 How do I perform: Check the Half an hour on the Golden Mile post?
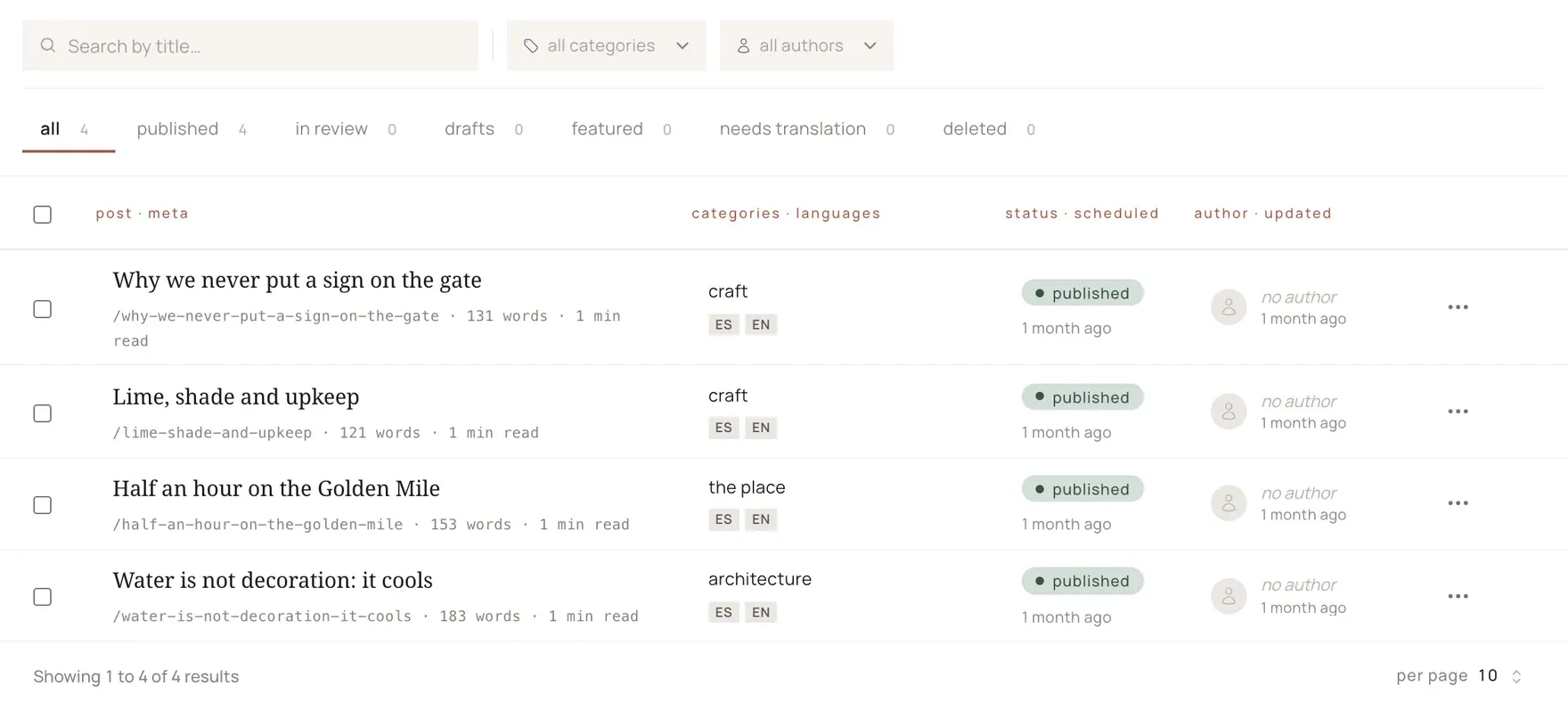pos(42,505)
